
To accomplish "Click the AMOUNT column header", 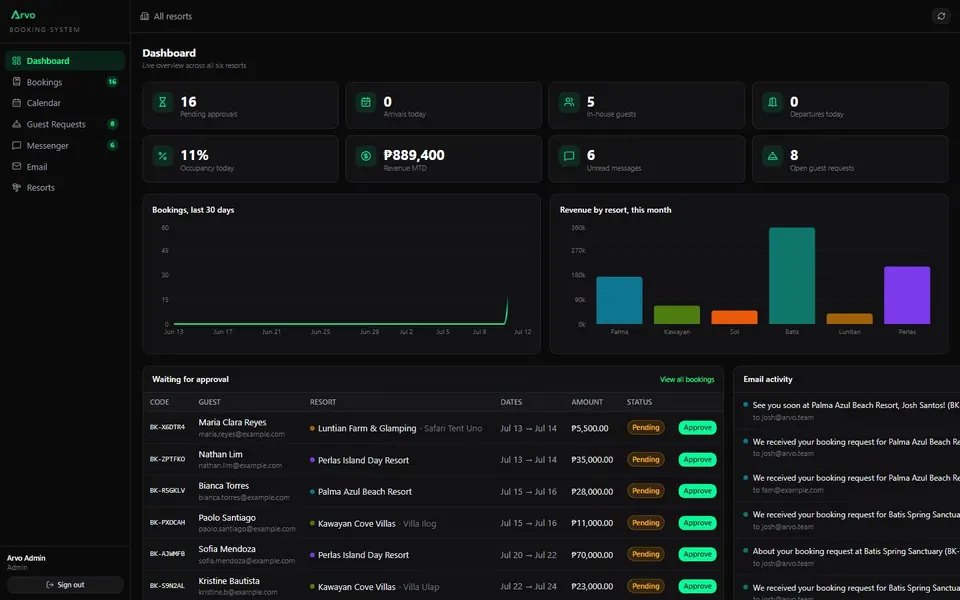I will pyautogui.click(x=587, y=402).
